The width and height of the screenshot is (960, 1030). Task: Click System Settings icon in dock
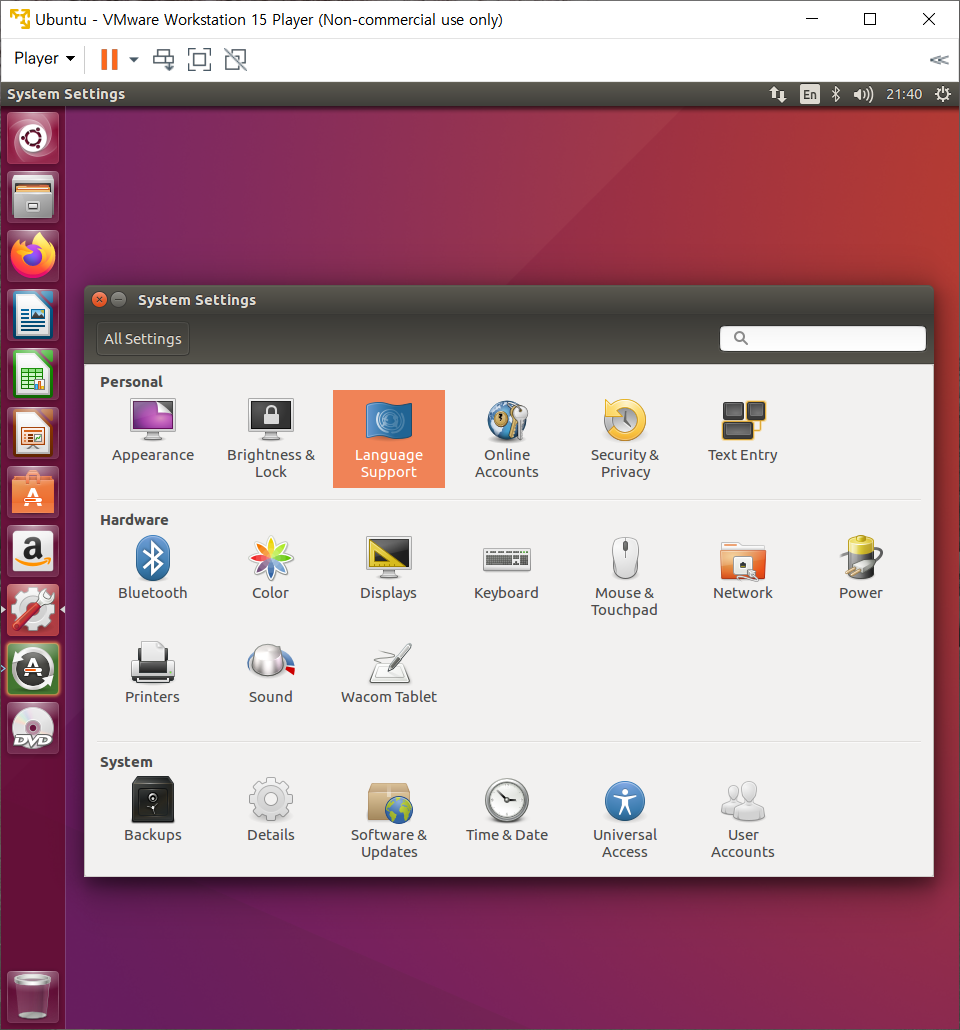33,611
